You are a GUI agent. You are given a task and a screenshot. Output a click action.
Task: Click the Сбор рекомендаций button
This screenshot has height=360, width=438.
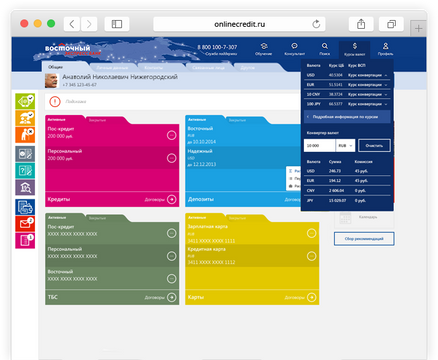click(364, 239)
